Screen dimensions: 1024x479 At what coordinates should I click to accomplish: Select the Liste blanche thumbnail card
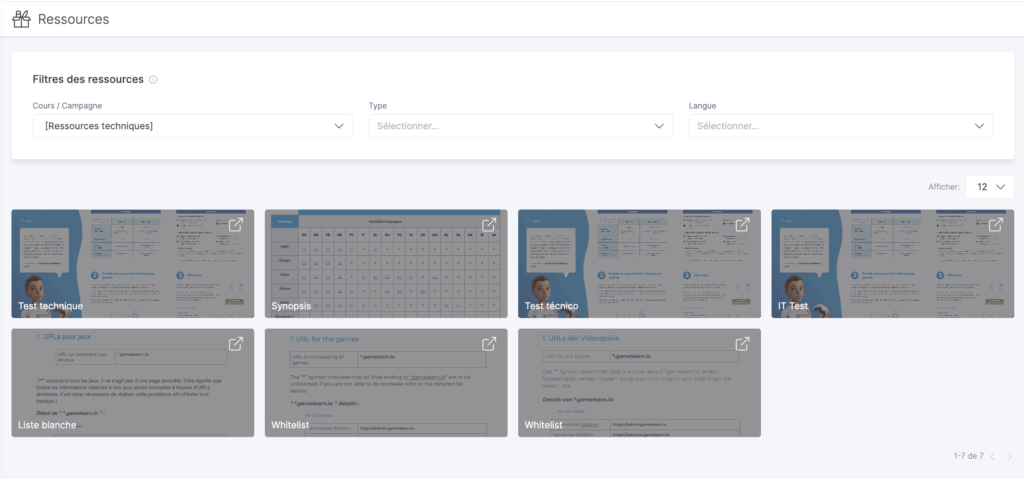tap(132, 384)
